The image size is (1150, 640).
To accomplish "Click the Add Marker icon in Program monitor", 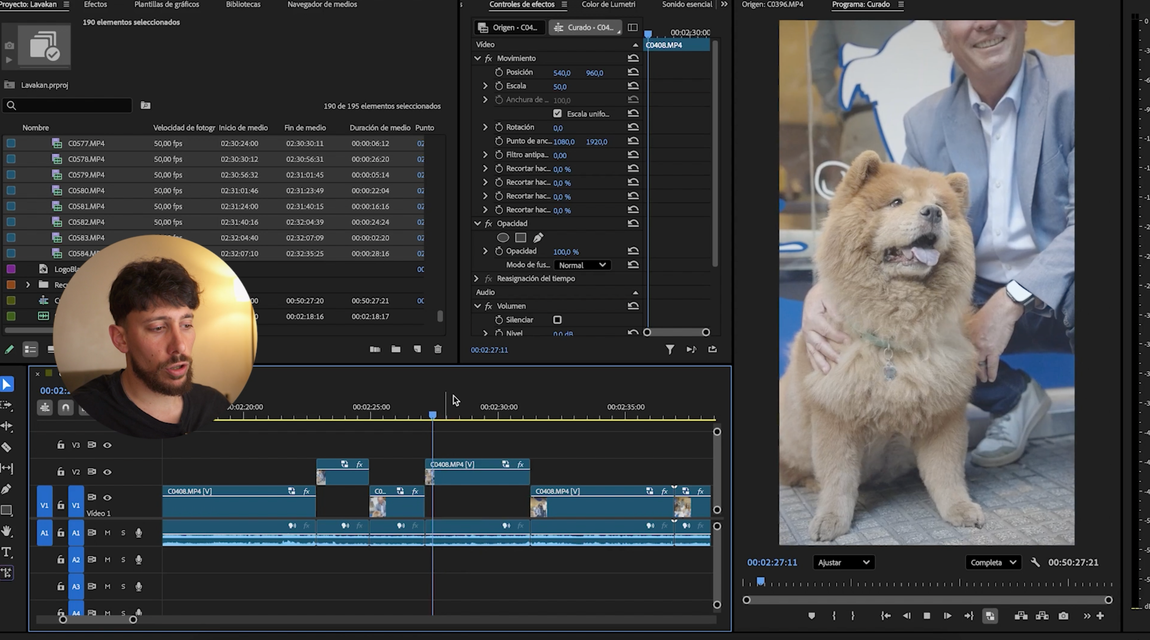I will click(x=811, y=616).
